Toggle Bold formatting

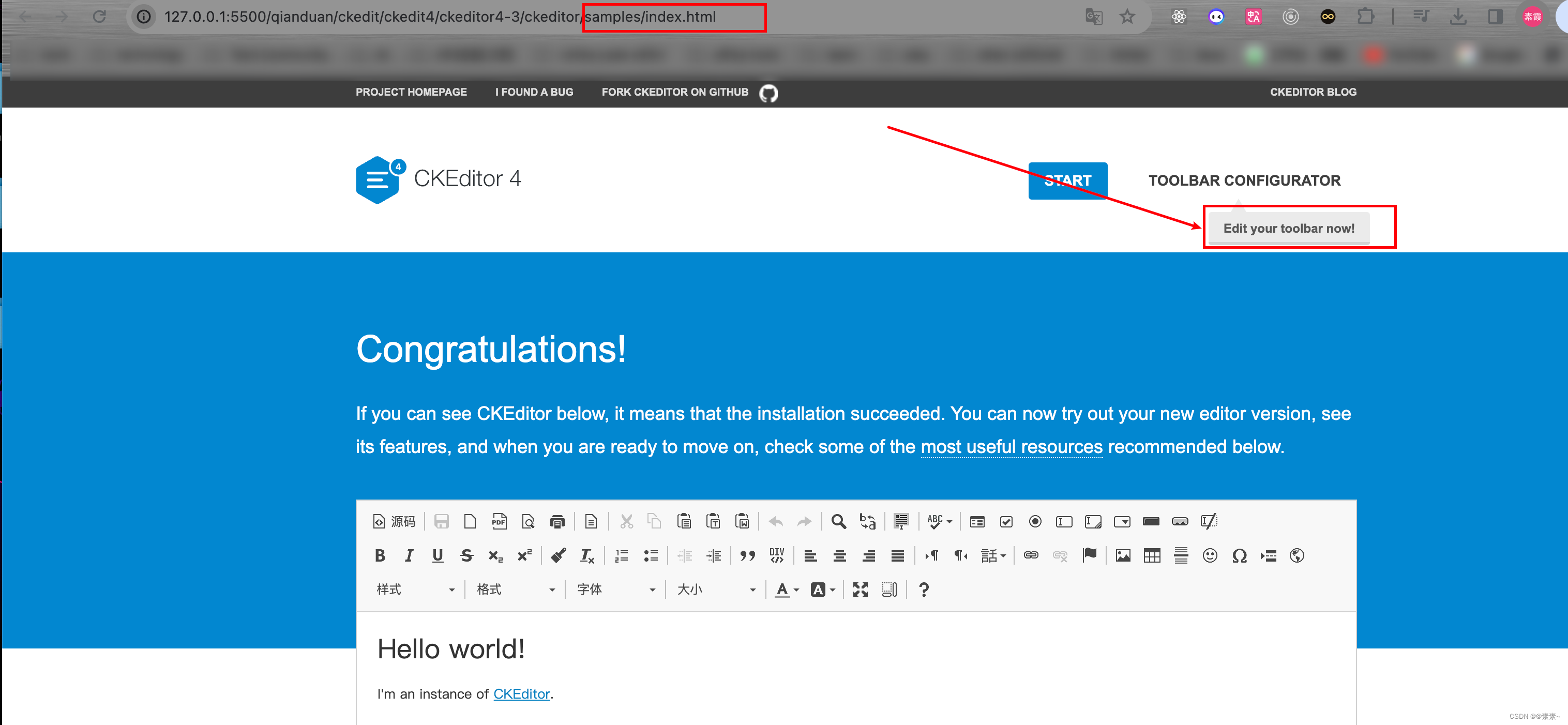(380, 556)
